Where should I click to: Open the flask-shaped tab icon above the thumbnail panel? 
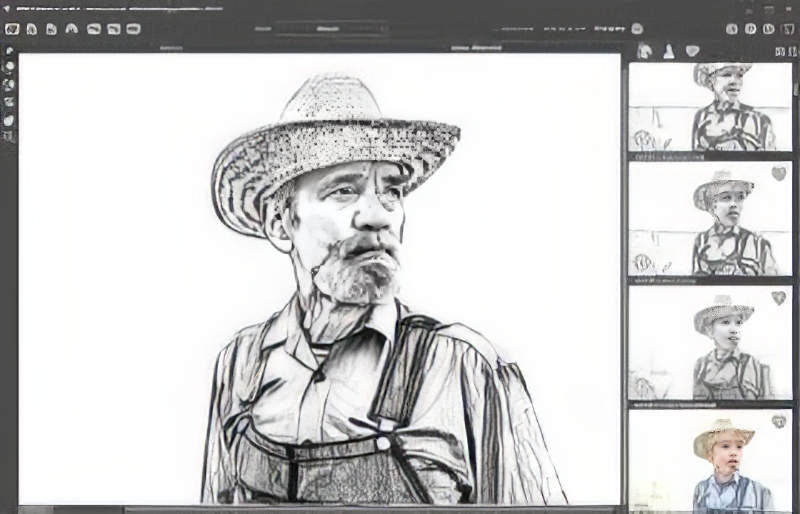(668, 51)
